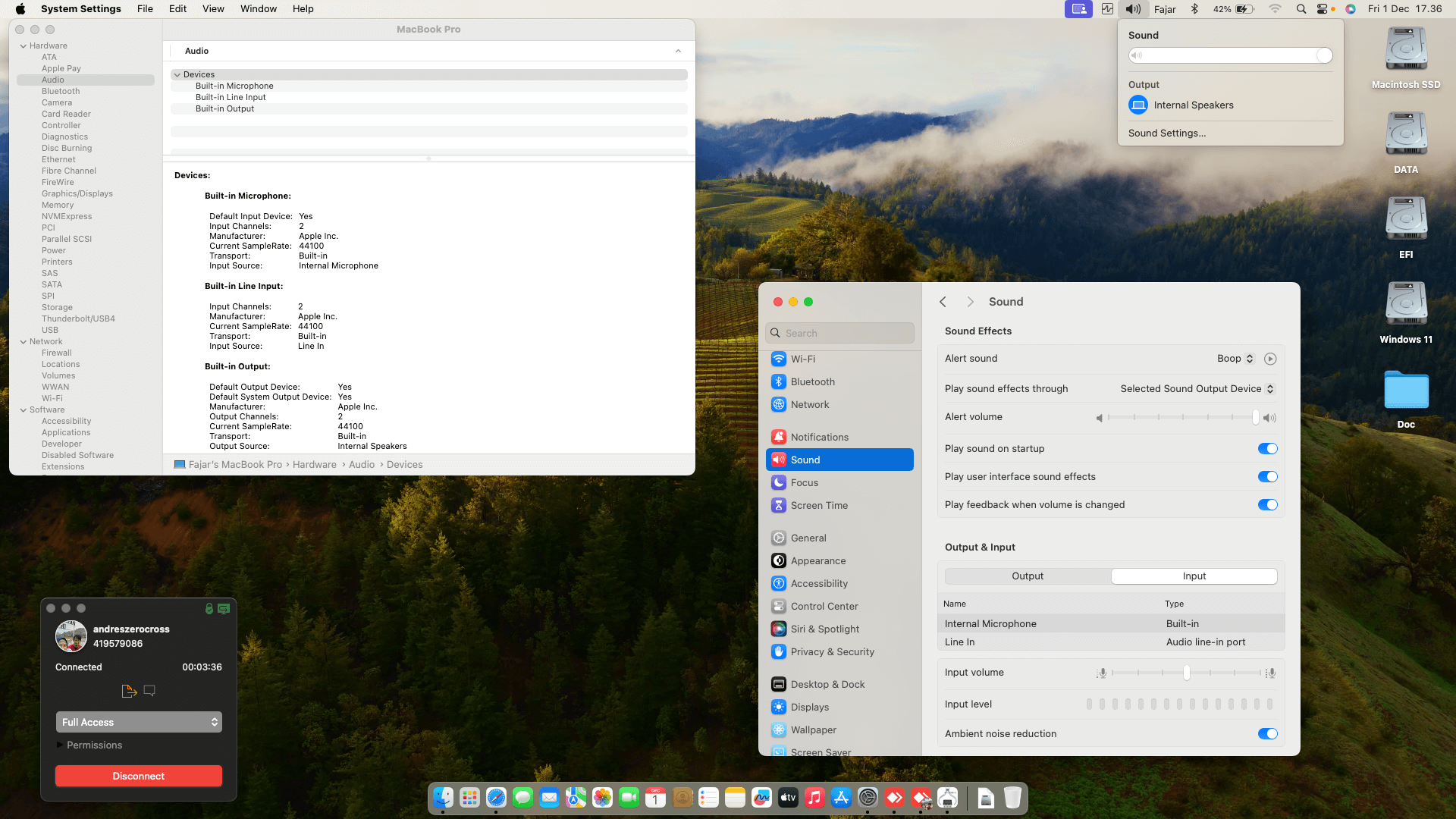Open the Full Access permission dropdown
This screenshot has width=1456, height=819.
[x=139, y=722]
